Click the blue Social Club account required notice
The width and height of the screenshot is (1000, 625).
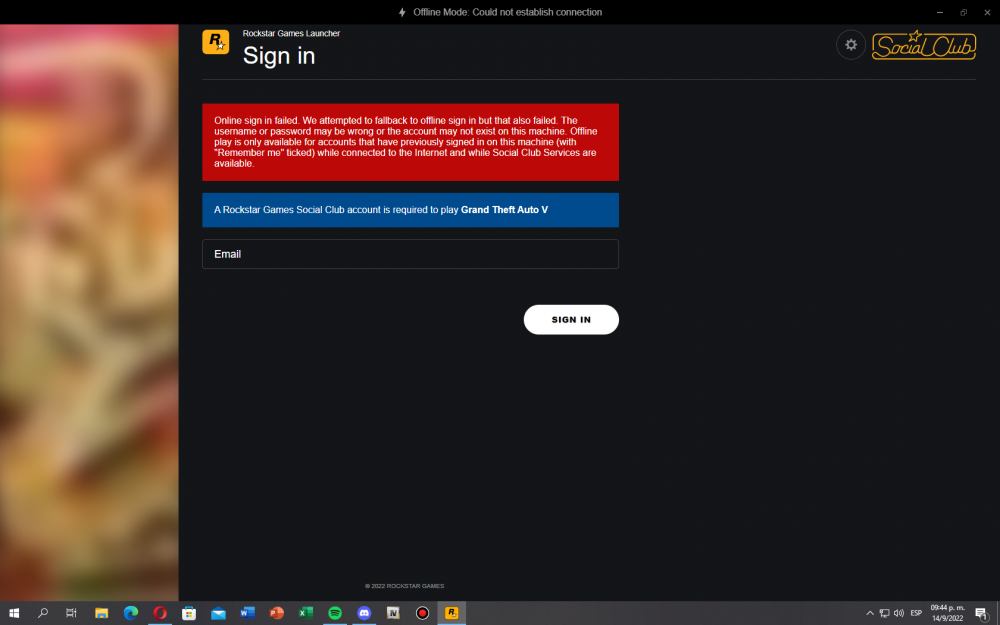pyautogui.click(x=410, y=210)
